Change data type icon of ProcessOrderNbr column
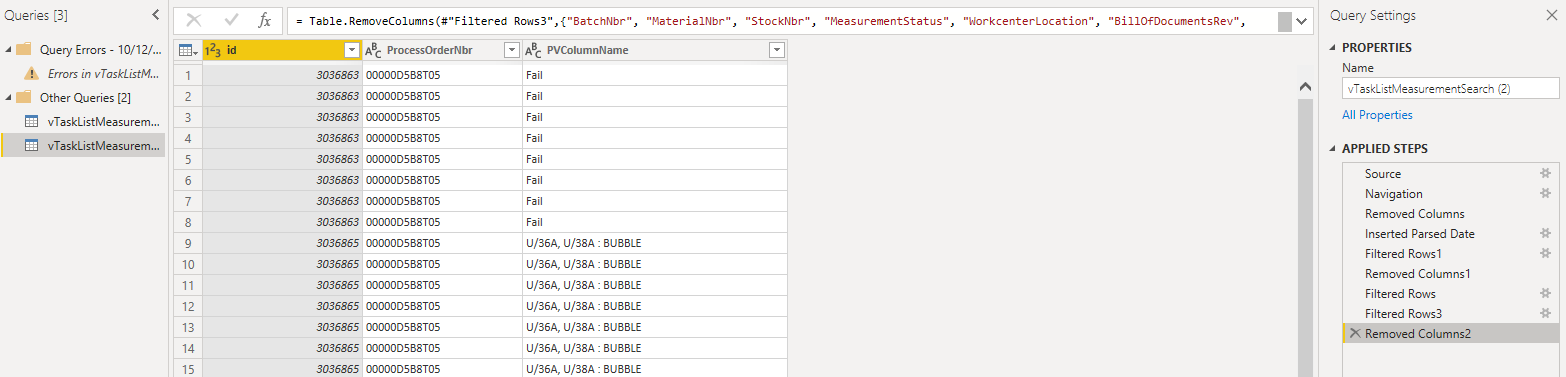The width and height of the screenshot is (1566, 377). coord(374,50)
